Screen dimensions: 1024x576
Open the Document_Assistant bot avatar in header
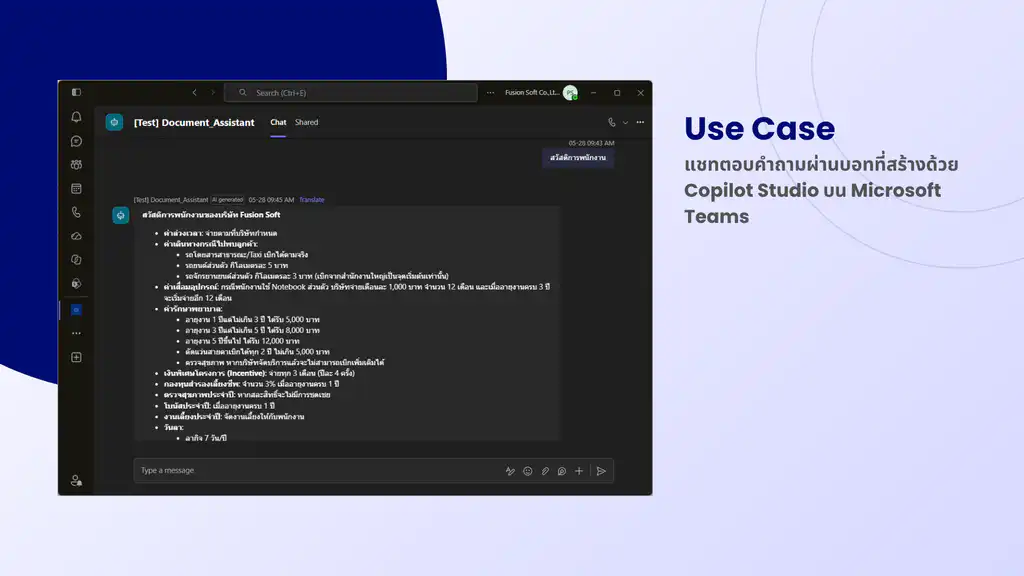(x=114, y=122)
